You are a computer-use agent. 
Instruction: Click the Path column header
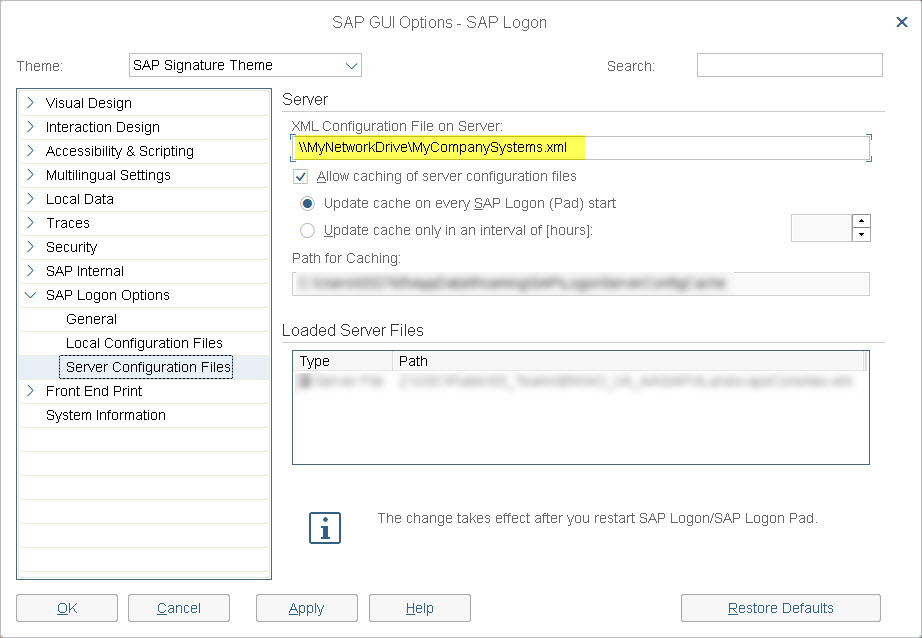click(x=629, y=361)
